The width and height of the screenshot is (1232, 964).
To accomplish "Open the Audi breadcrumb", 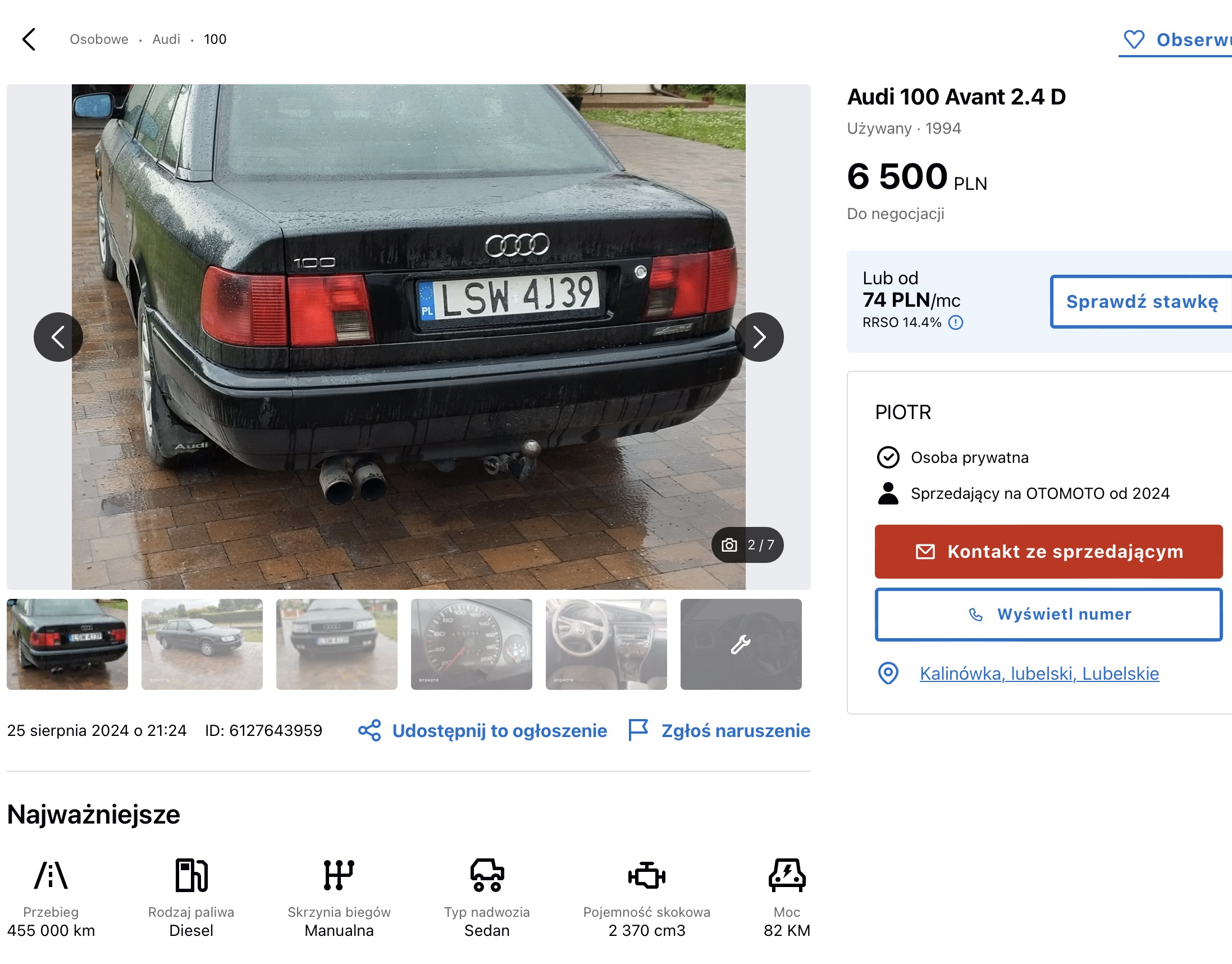I will tap(166, 39).
